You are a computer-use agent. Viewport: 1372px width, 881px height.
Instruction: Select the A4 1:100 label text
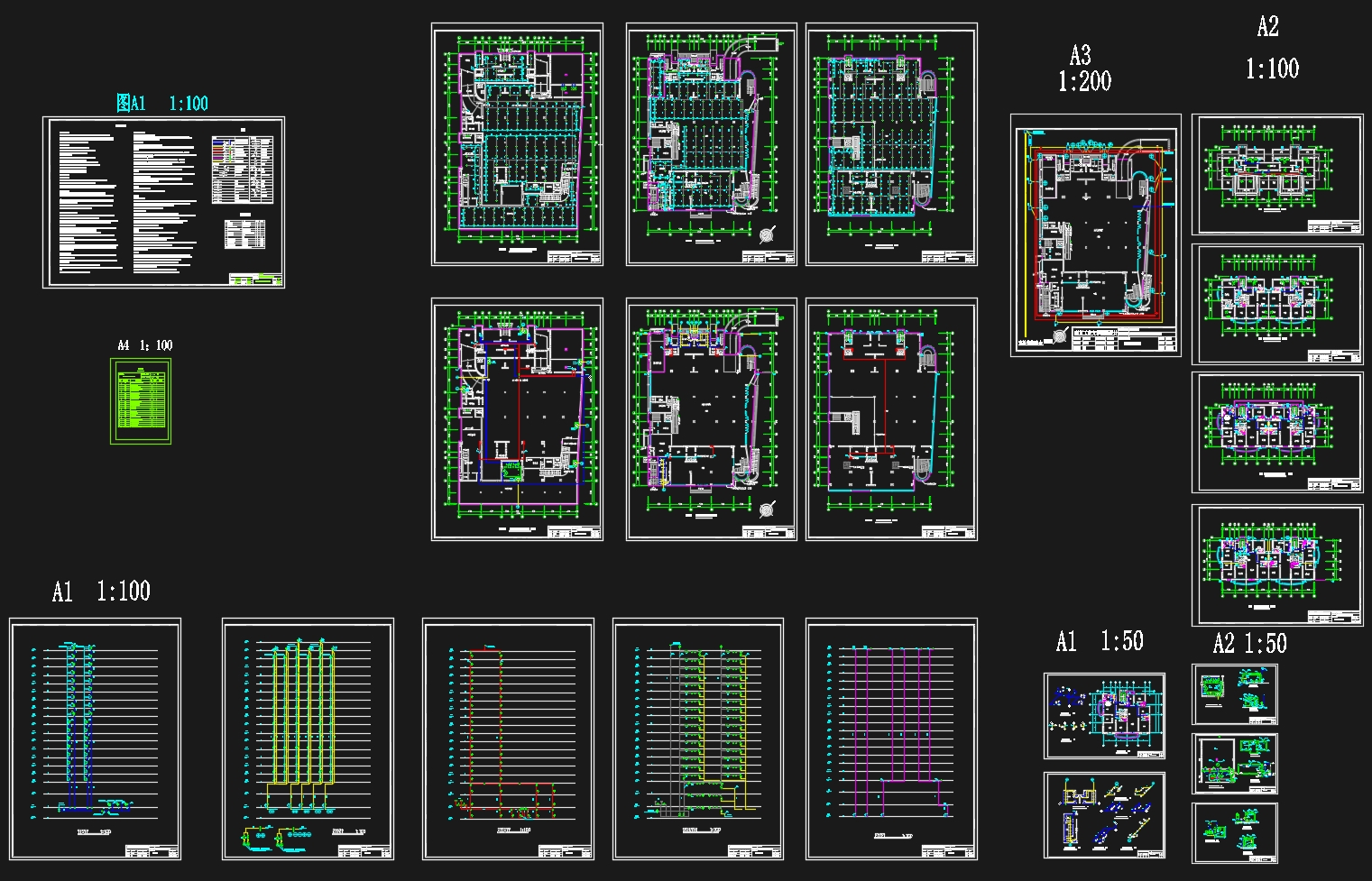coord(144,345)
